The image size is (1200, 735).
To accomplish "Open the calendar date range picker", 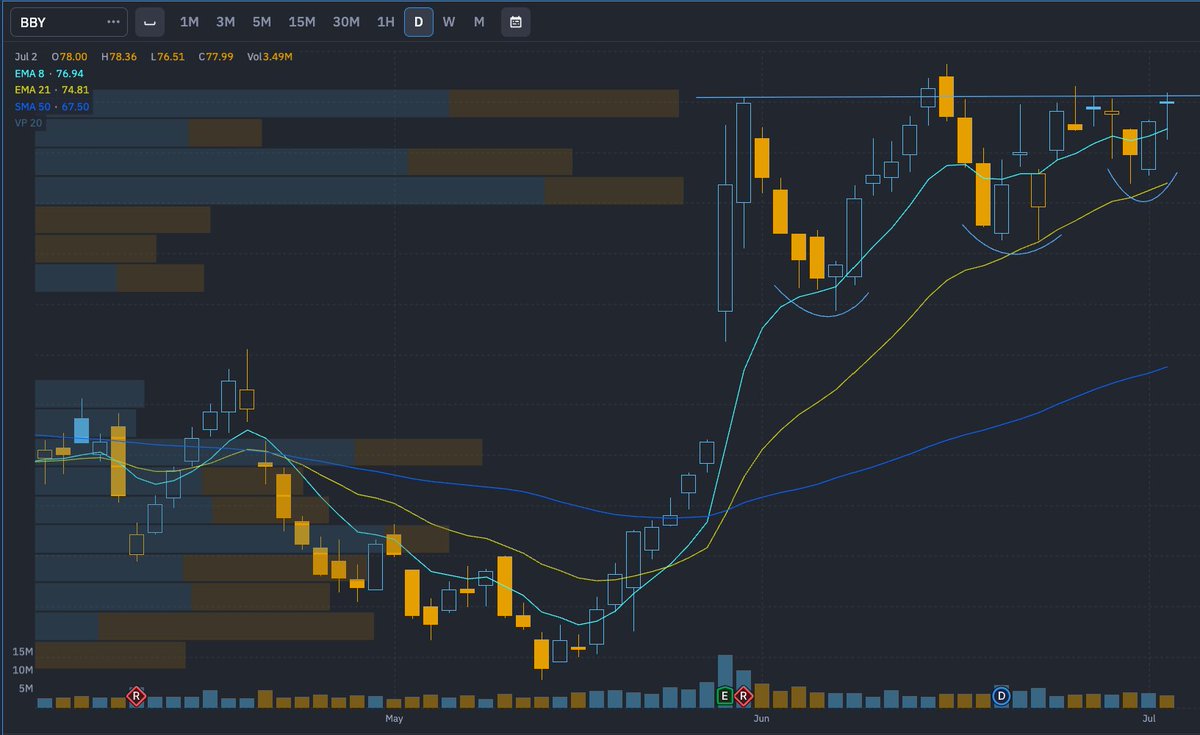I will click(516, 22).
